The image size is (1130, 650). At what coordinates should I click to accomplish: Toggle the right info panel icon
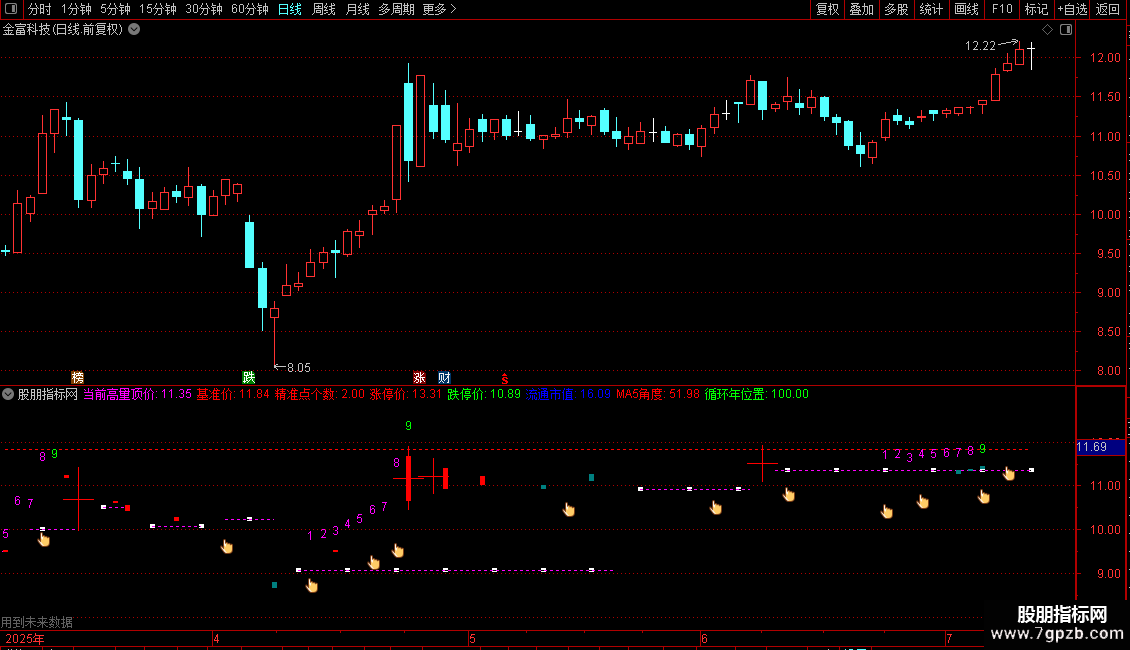pos(1066,30)
